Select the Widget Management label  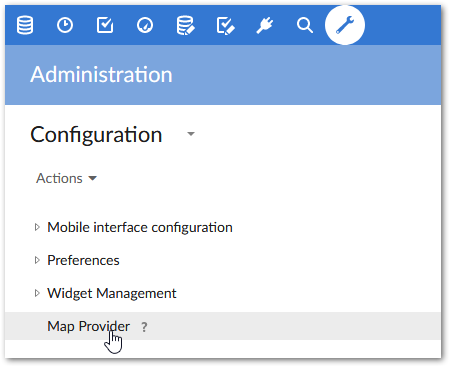[112, 293]
